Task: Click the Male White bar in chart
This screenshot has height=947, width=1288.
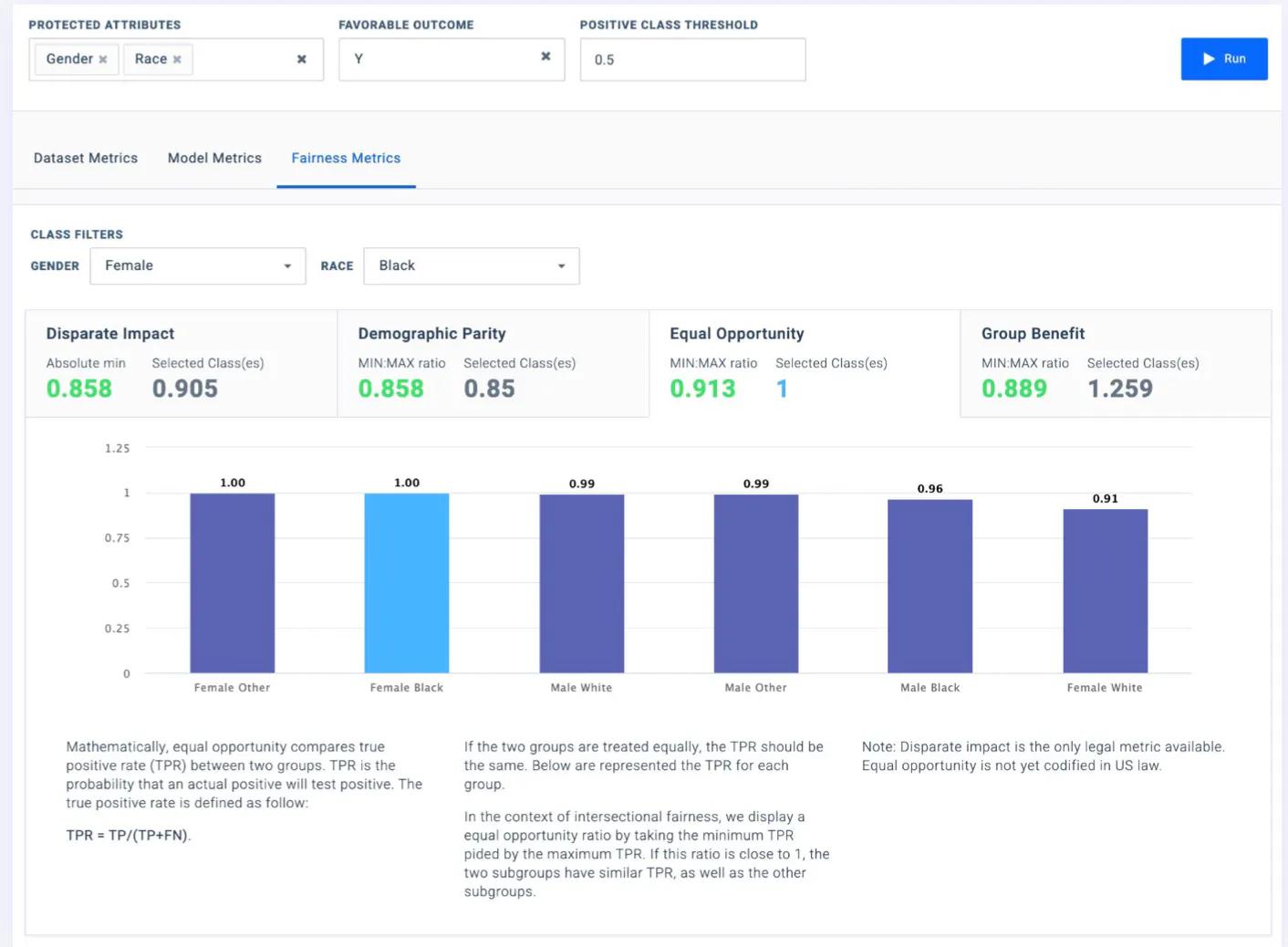Action: click(581, 584)
